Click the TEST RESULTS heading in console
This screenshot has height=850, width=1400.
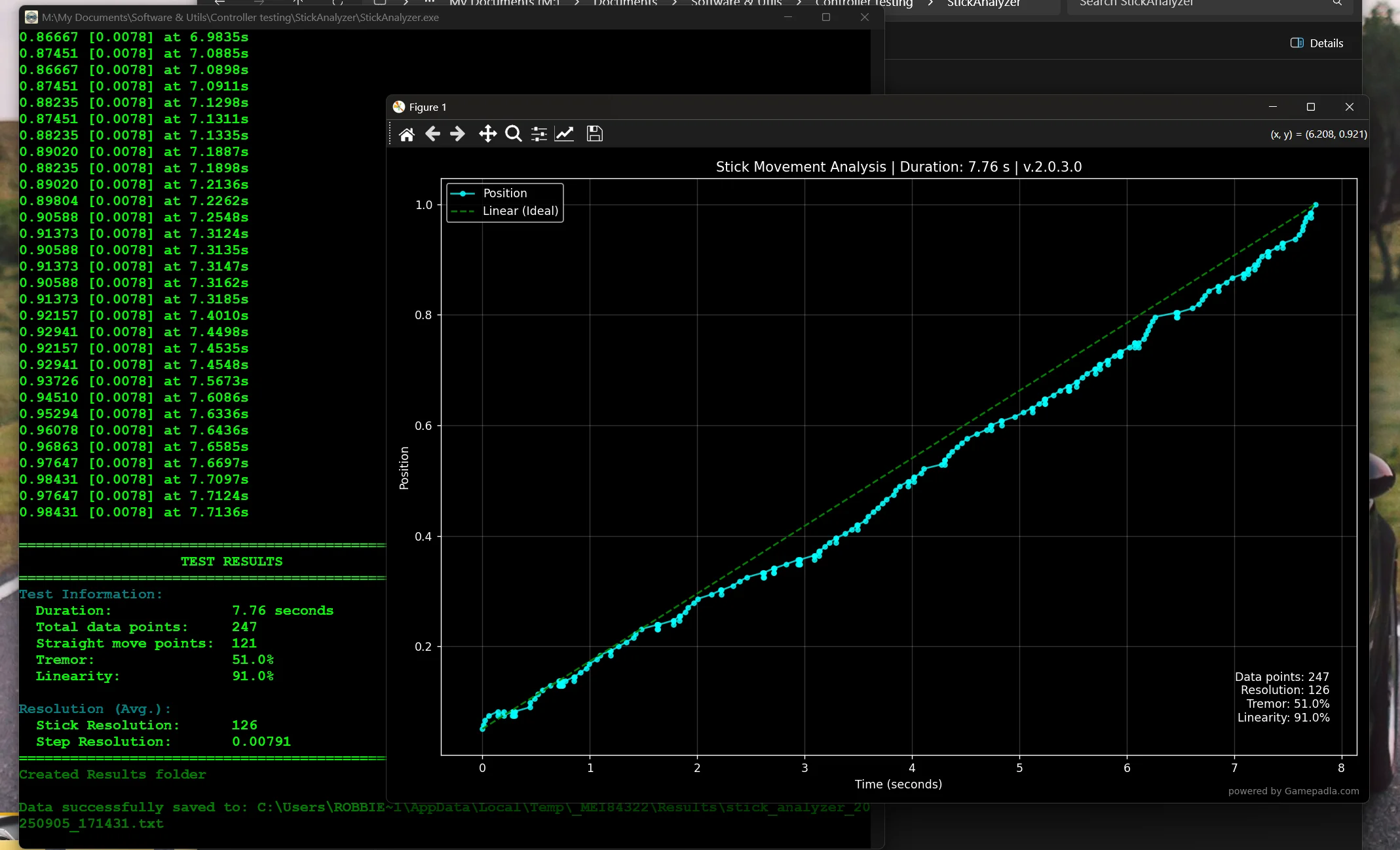coord(231,562)
